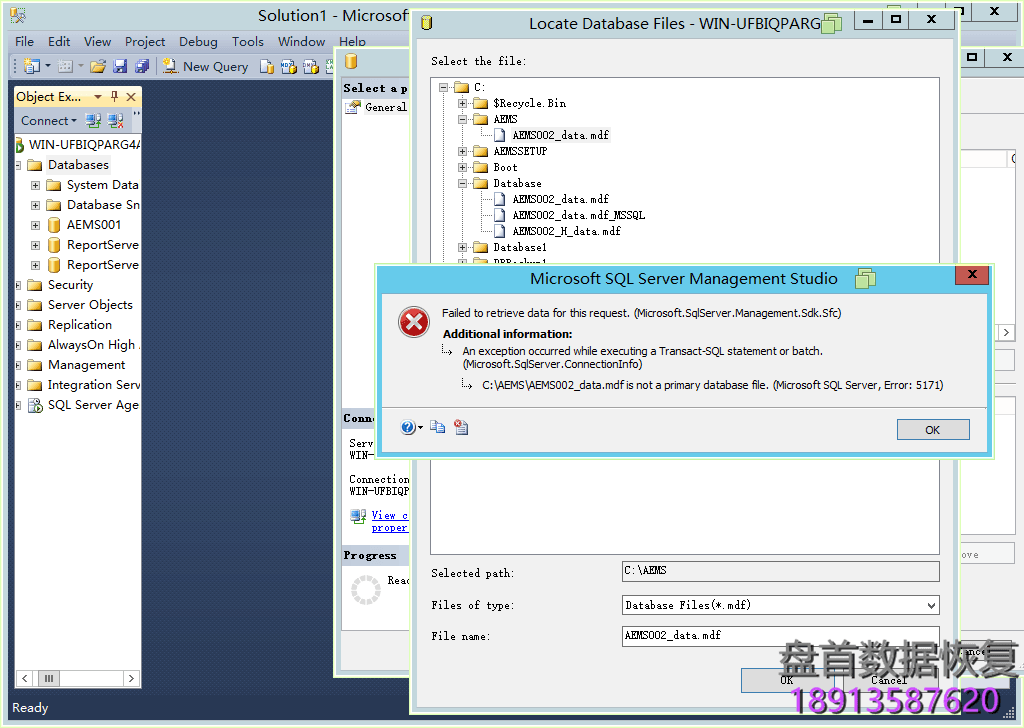Screen dimensions: 1024x728
Task: Click the Connect Object Explorer icon
Action: [x=93, y=120]
